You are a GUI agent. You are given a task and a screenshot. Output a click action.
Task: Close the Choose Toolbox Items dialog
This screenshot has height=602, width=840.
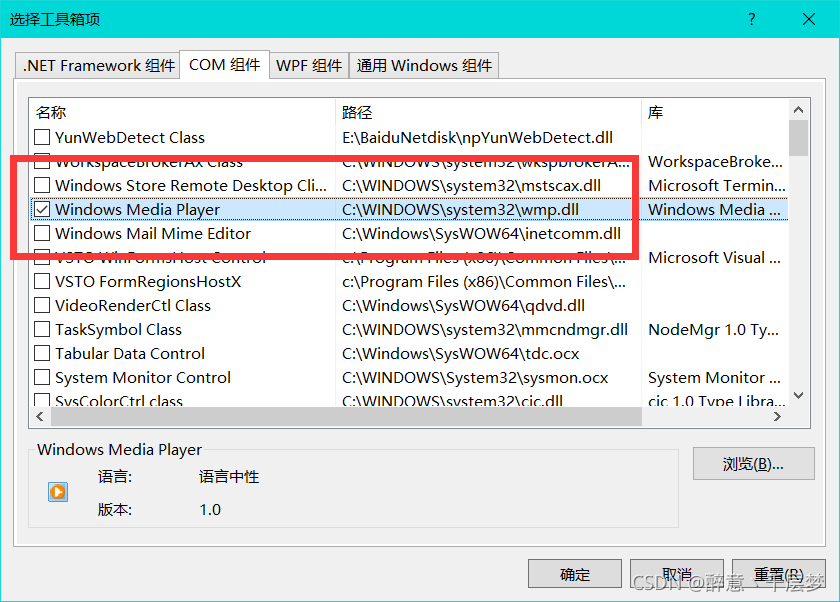click(x=809, y=19)
